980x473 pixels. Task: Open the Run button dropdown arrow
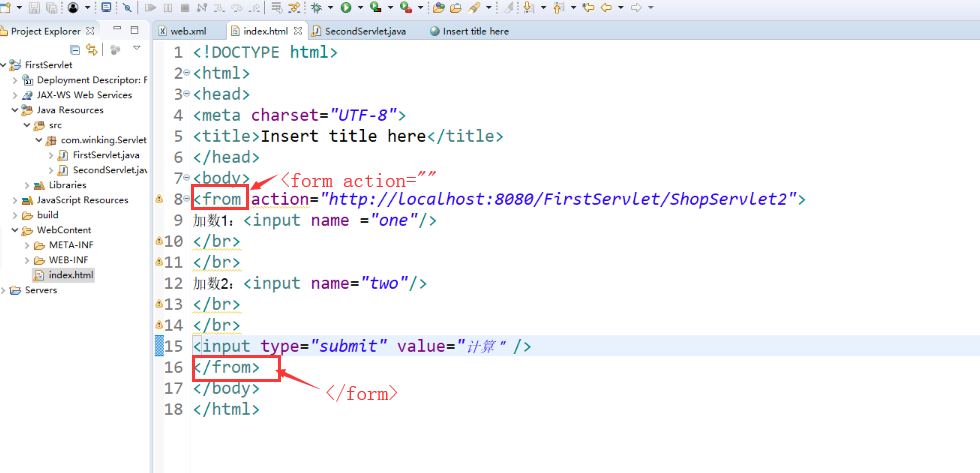coord(360,7)
